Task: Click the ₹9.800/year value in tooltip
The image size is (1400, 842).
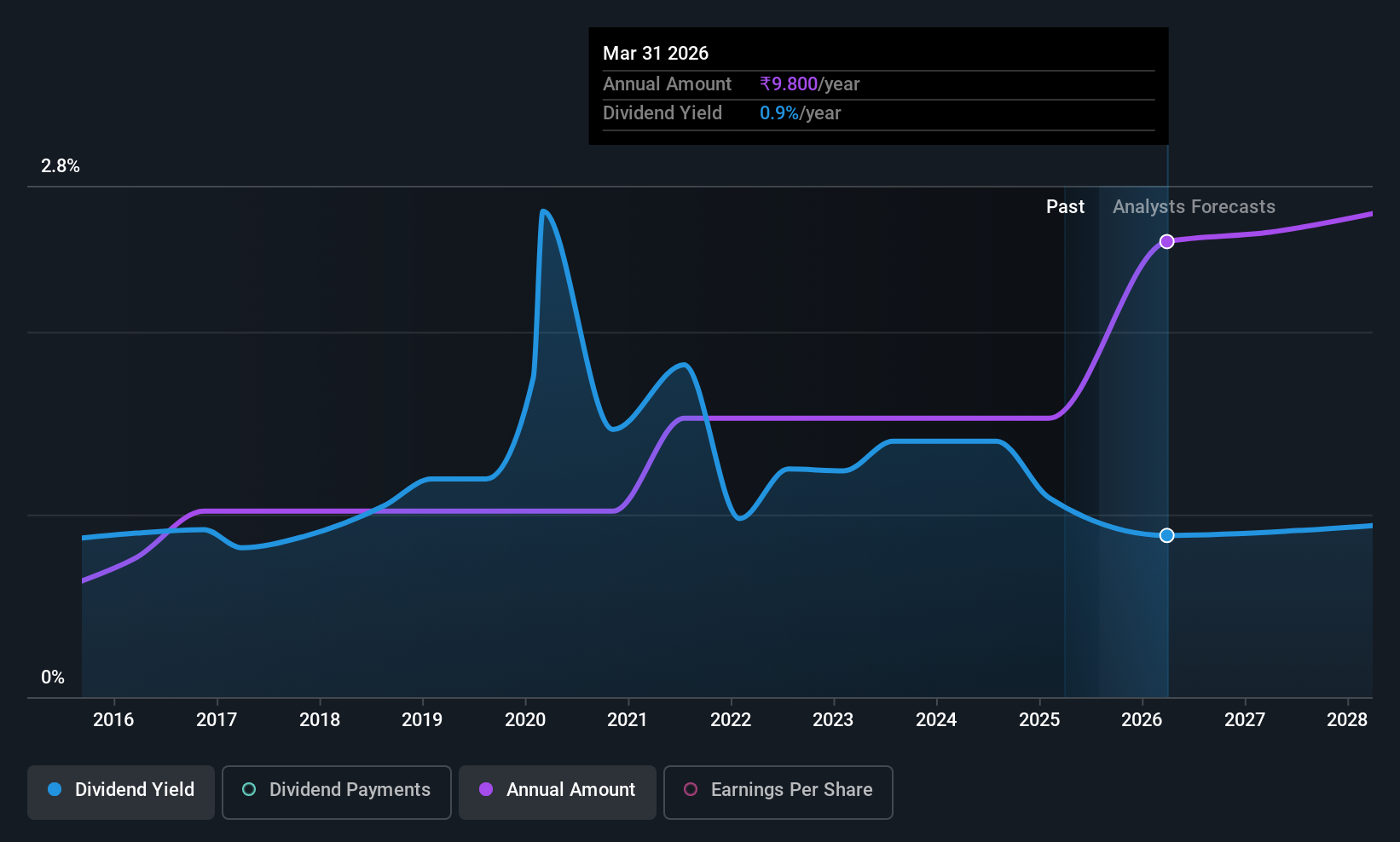Action: click(x=809, y=84)
